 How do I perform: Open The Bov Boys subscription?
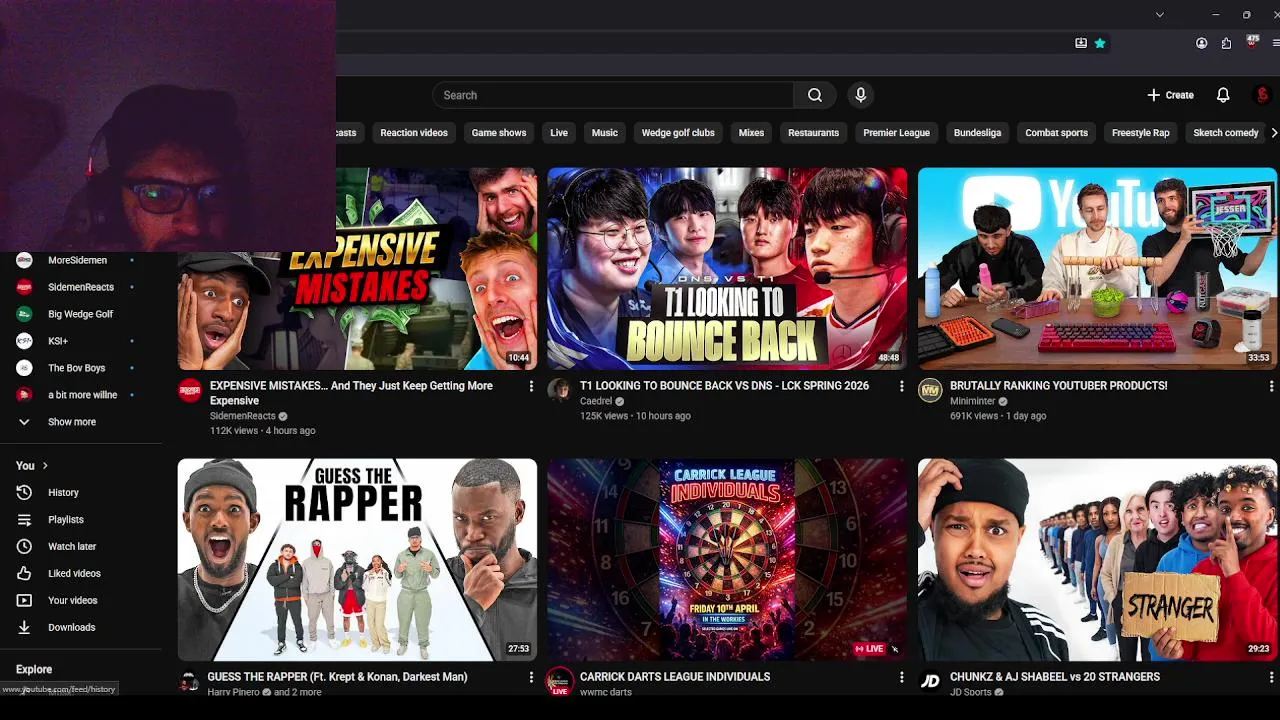(x=81, y=368)
